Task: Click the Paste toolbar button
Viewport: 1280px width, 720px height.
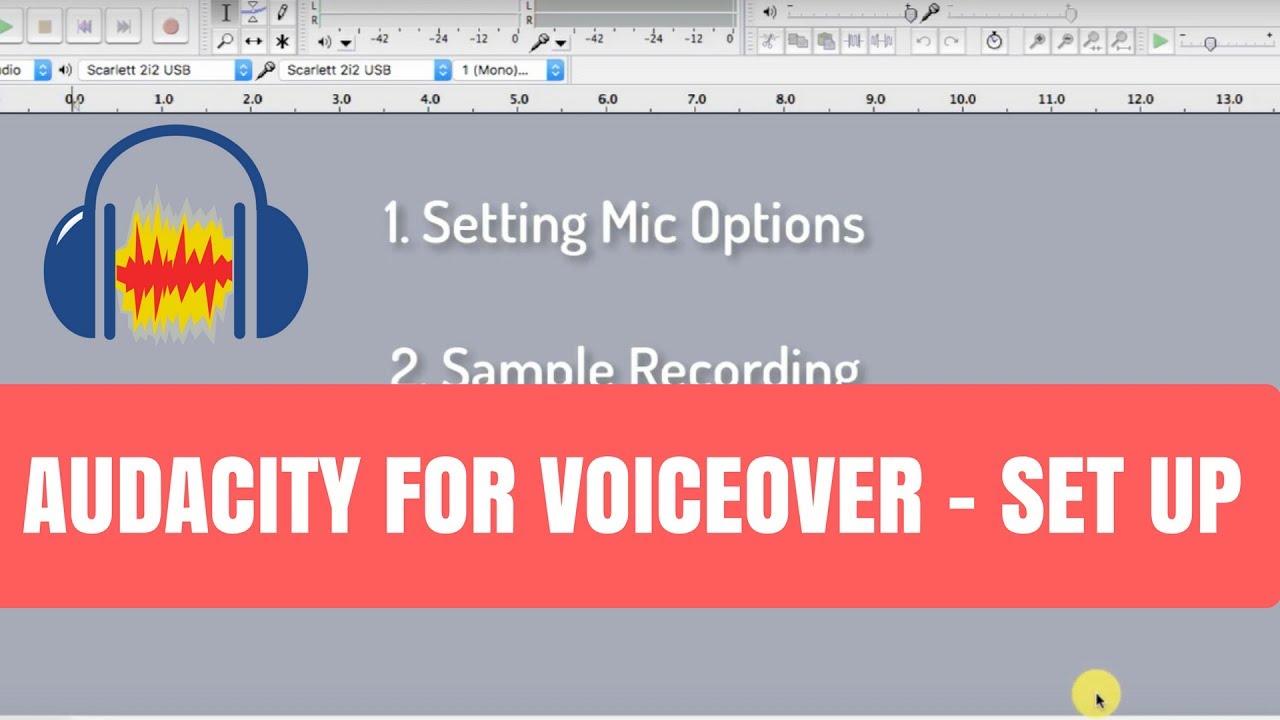Action: (x=825, y=41)
